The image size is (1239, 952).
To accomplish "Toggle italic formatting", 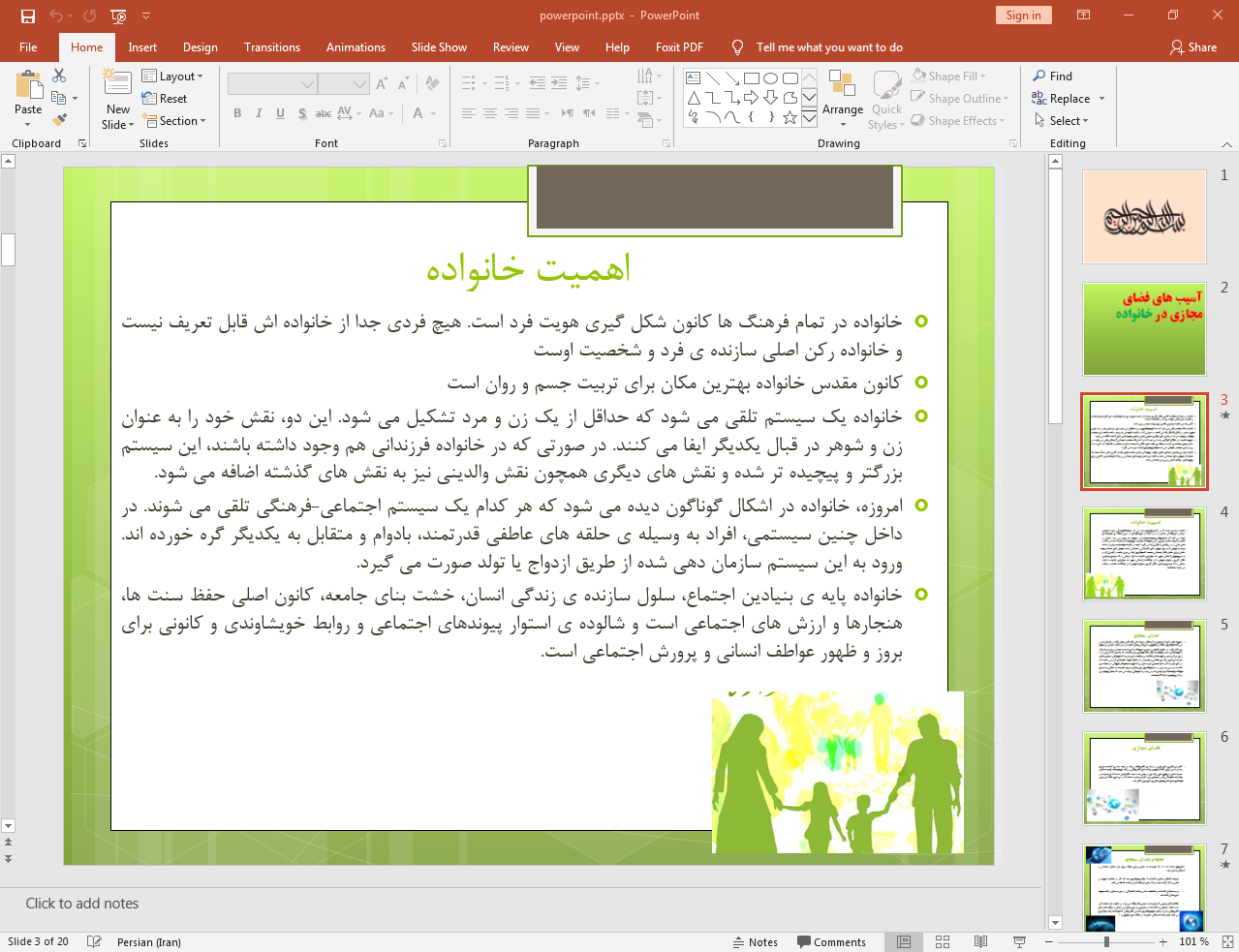I will (x=259, y=113).
